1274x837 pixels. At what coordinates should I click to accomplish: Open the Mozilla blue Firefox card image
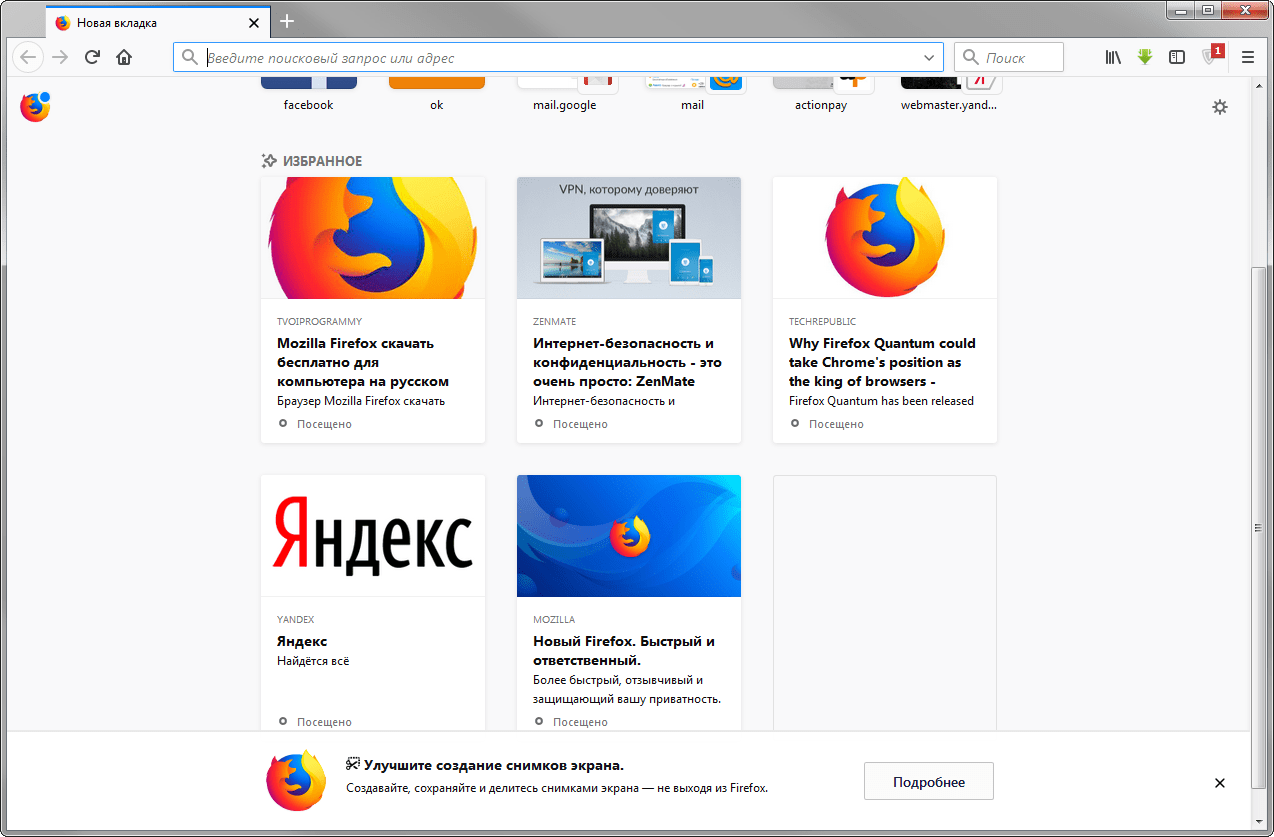[629, 536]
